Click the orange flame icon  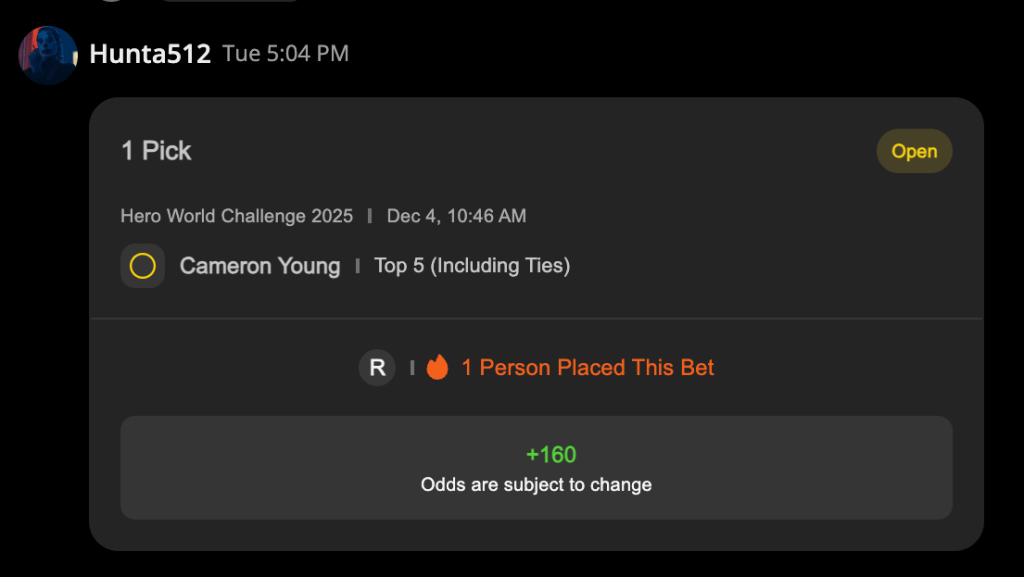(x=438, y=367)
